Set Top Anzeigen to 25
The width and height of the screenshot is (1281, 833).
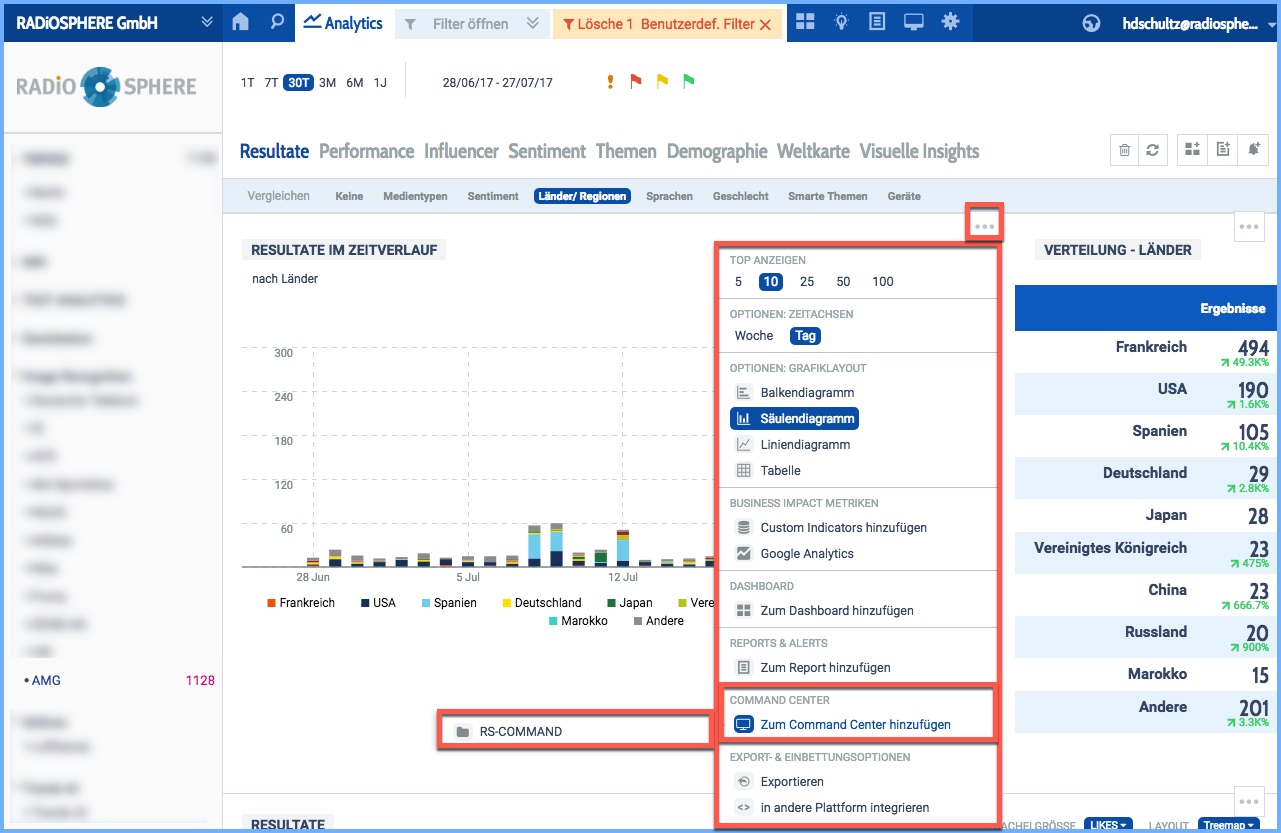click(807, 281)
